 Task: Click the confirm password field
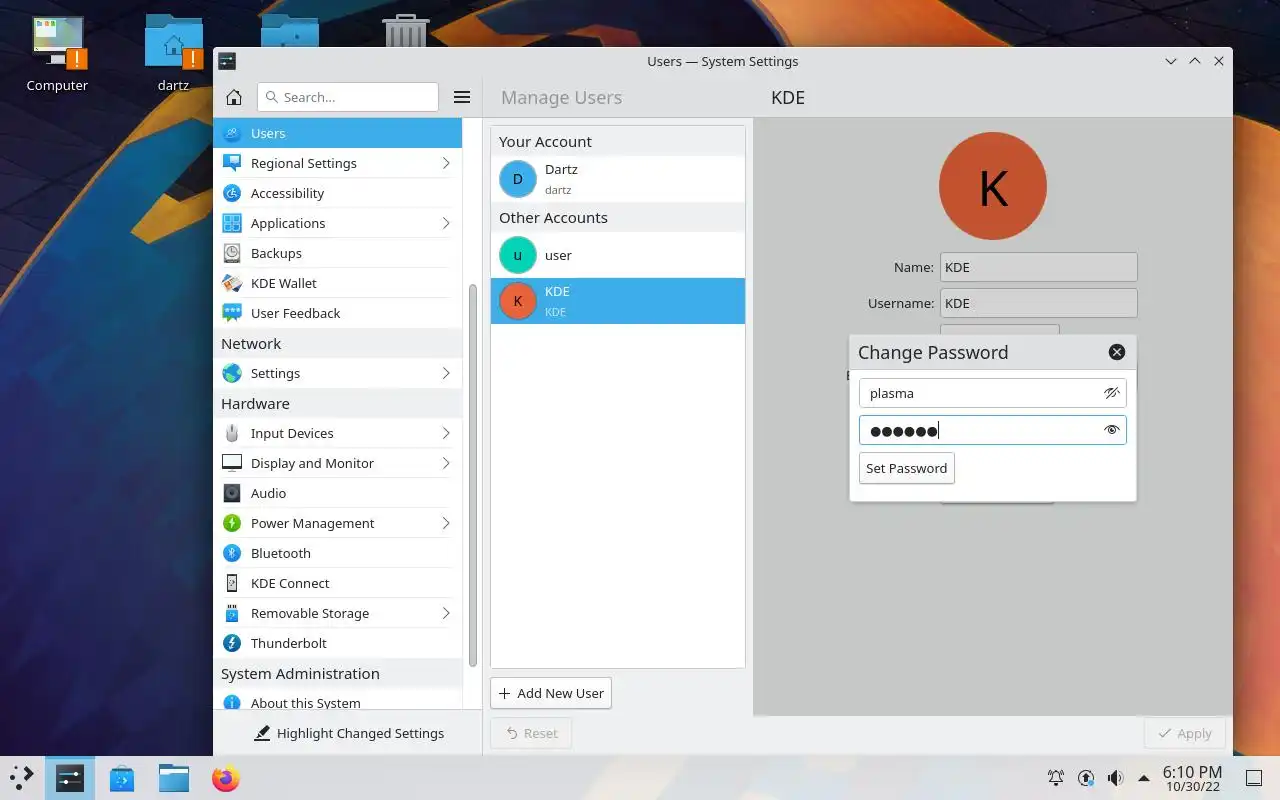[993, 430]
